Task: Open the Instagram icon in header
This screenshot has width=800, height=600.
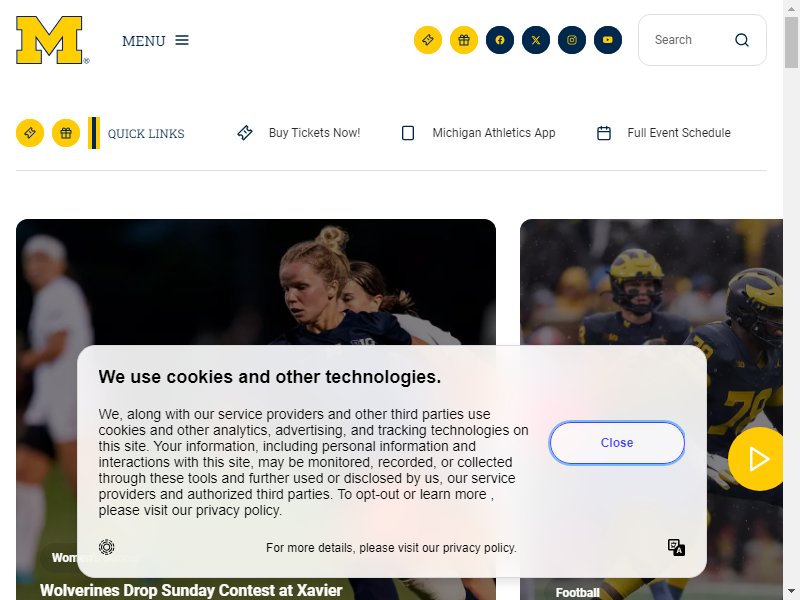Action: [x=571, y=40]
